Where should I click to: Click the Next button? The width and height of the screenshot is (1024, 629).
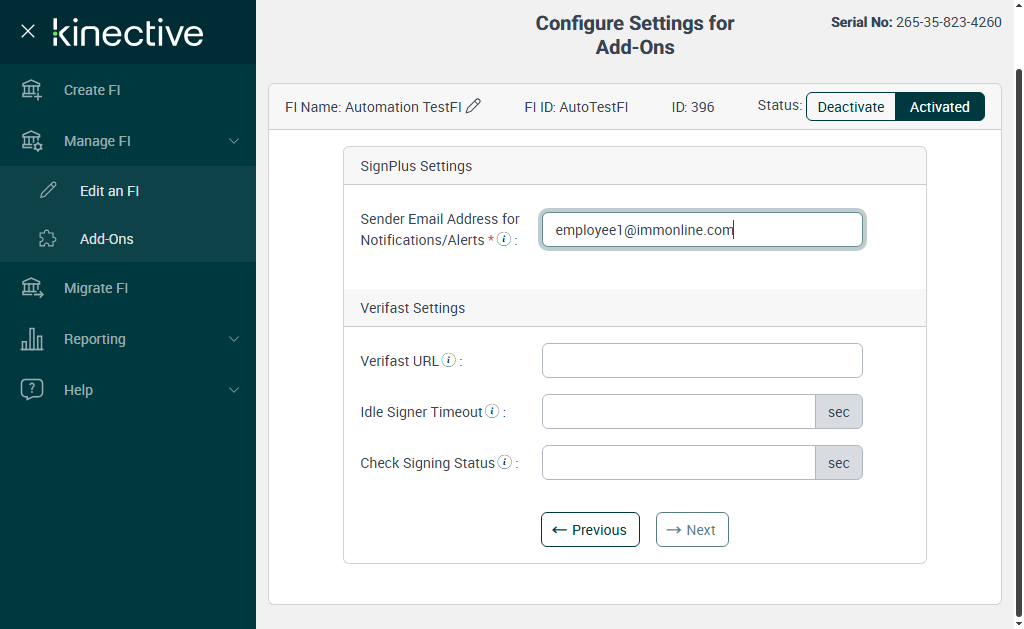pyautogui.click(x=692, y=530)
